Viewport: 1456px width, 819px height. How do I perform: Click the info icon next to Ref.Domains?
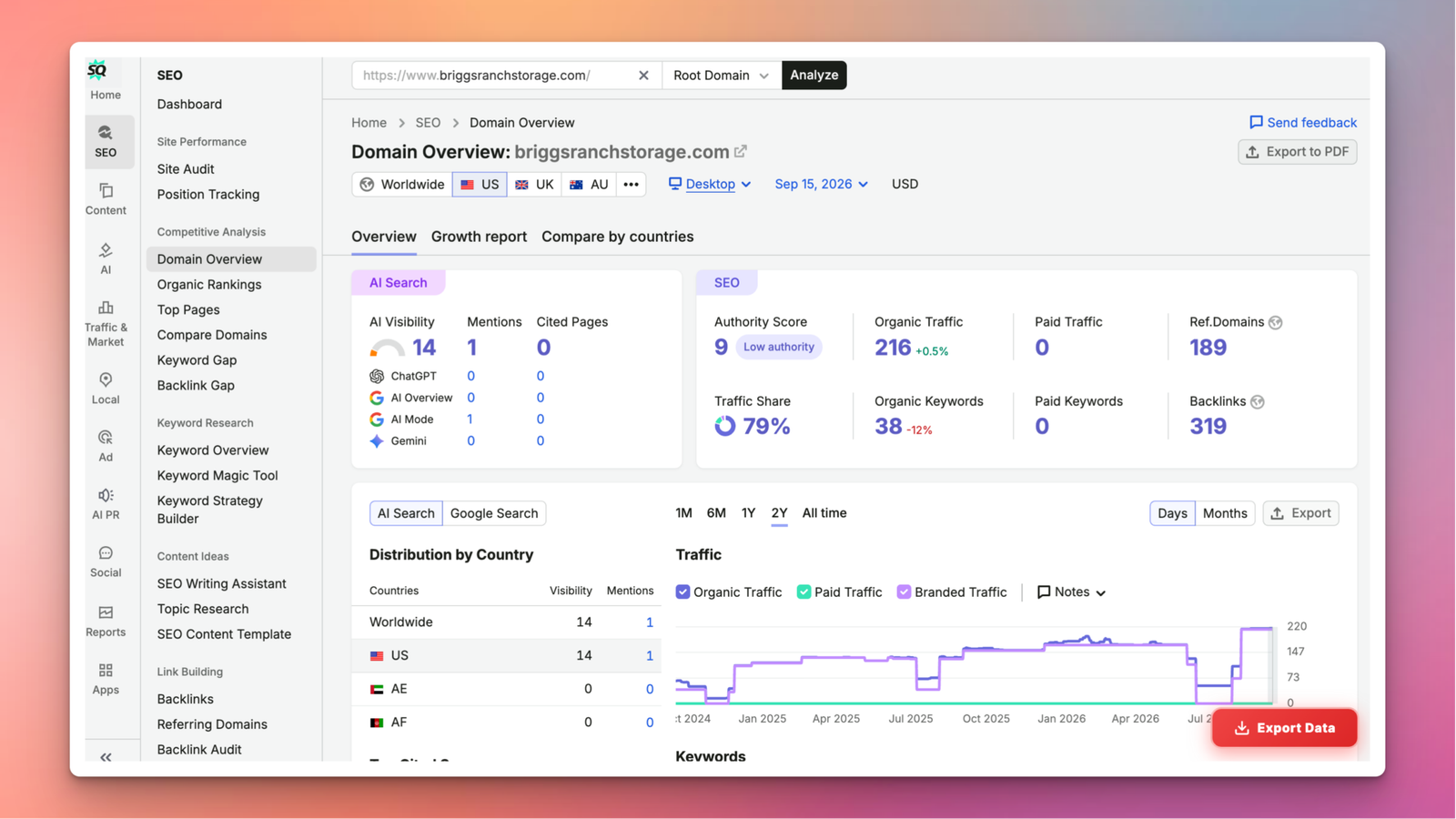point(1276,322)
